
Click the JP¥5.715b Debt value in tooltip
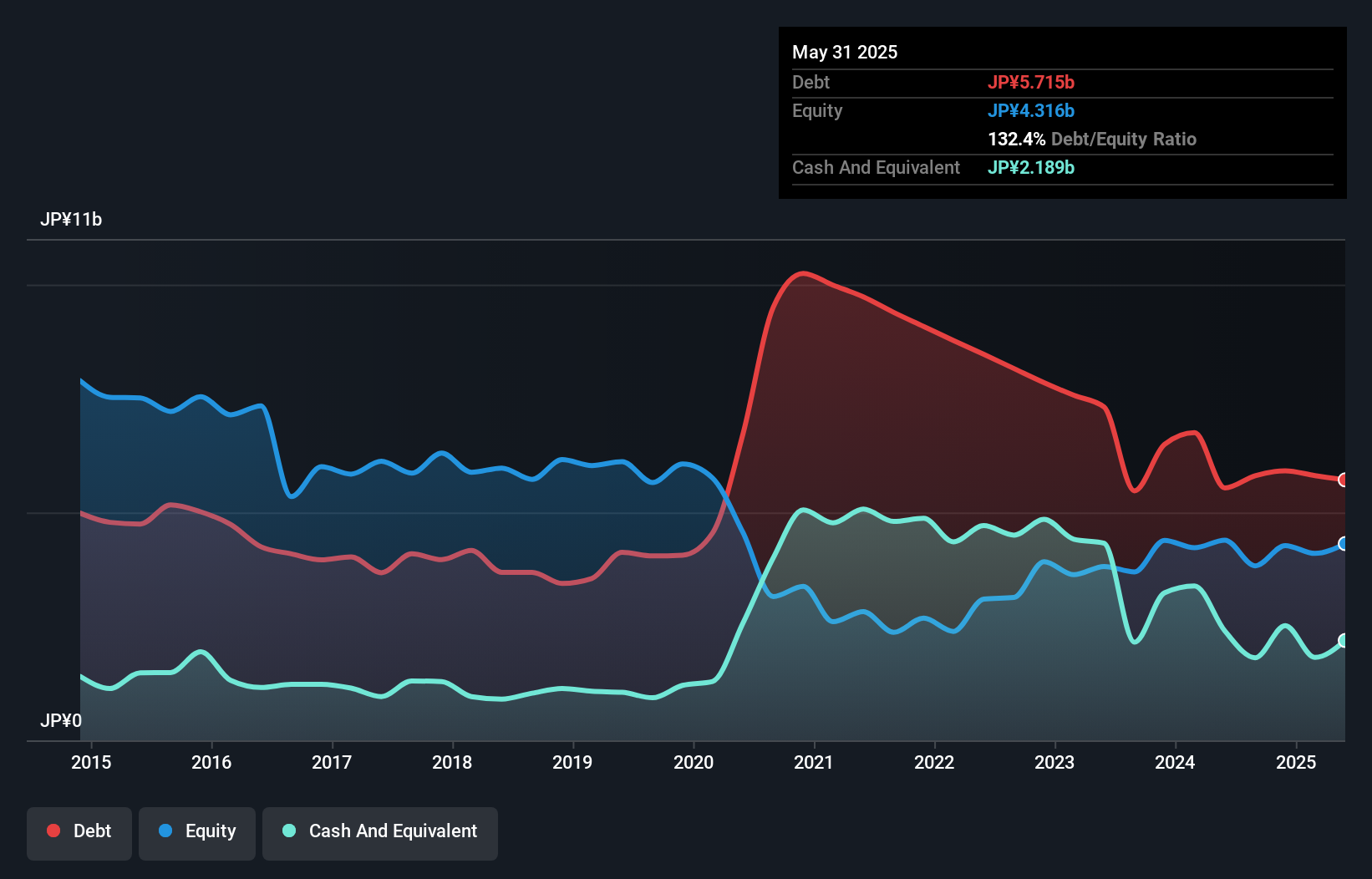point(1032,82)
